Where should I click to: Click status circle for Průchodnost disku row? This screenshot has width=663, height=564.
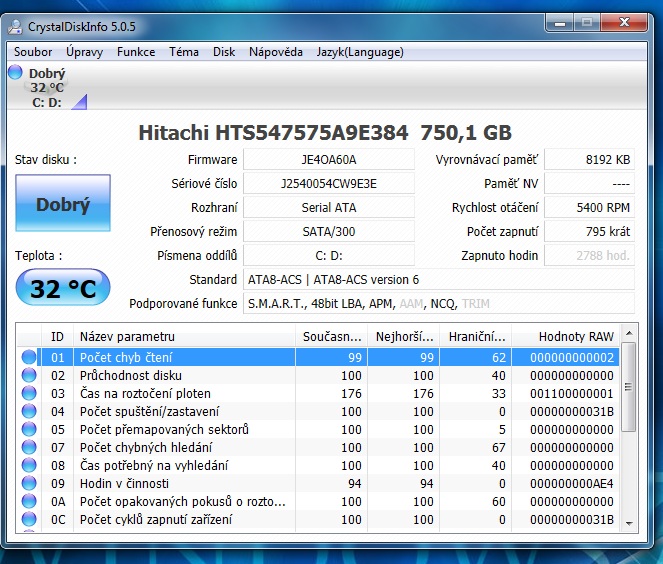click(x=29, y=375)
